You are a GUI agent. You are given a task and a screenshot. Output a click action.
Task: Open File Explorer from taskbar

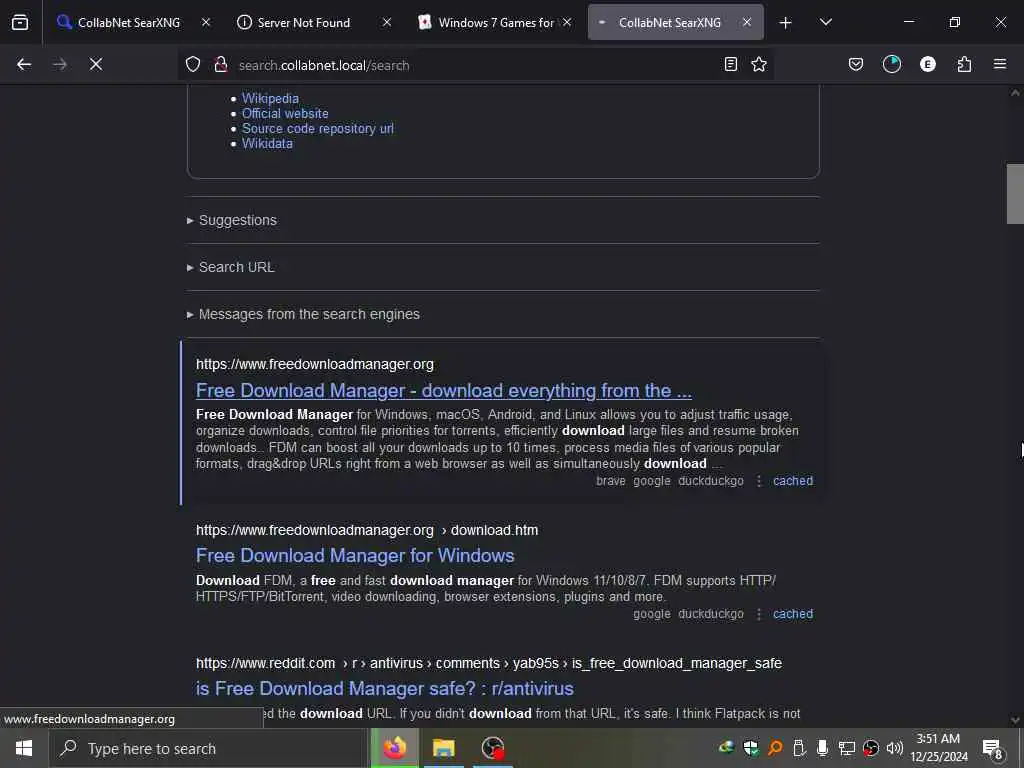point(443,748)
